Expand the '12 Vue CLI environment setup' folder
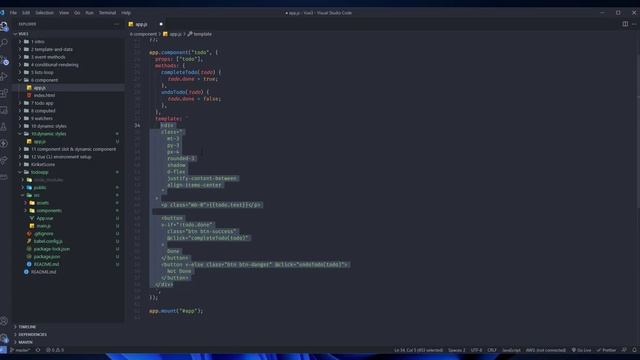Screen dimensions: 640x360 (x=68, y=157)
